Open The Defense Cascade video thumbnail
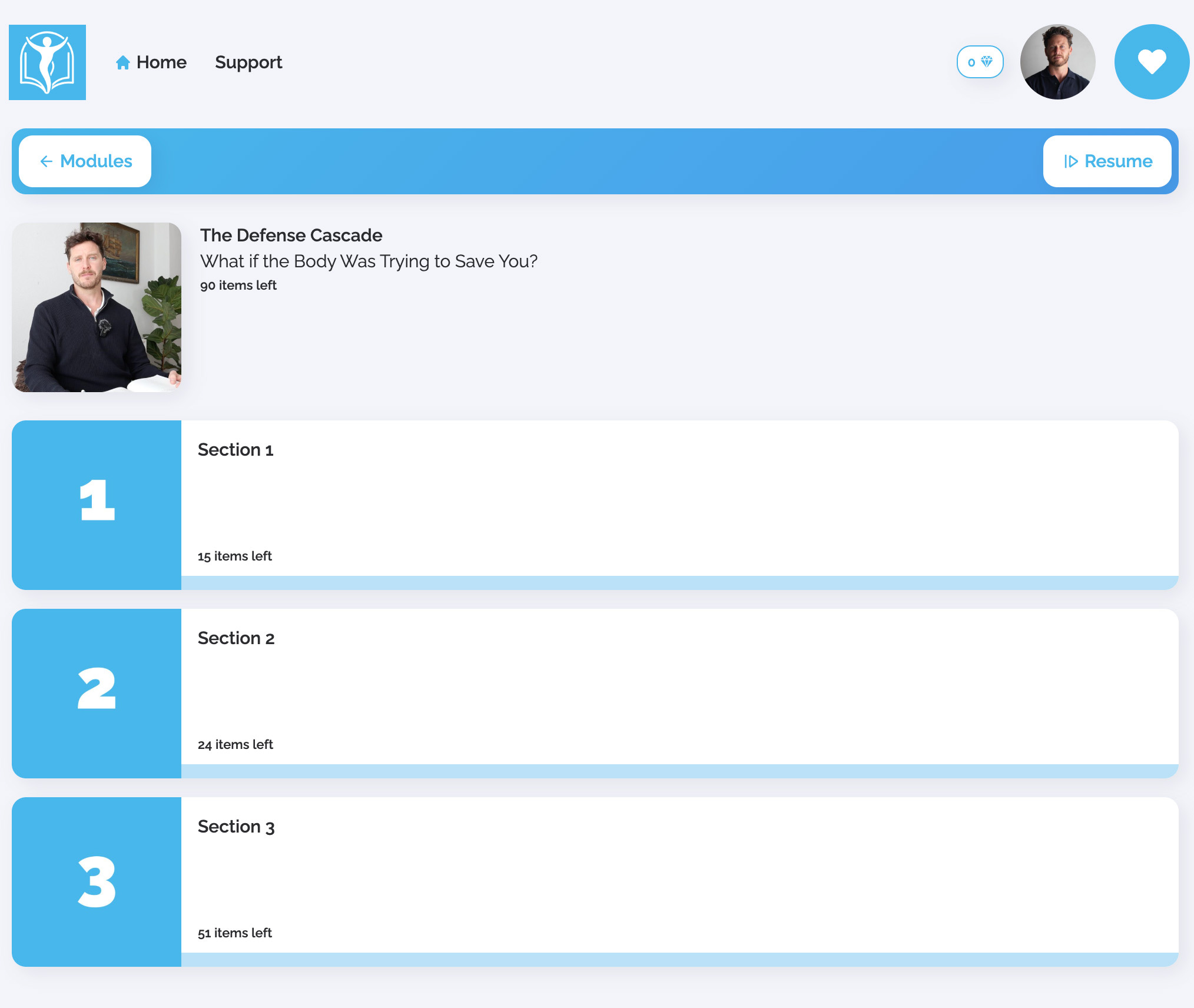This screenshot has height=1008, width=1194. tap(97, 307)
